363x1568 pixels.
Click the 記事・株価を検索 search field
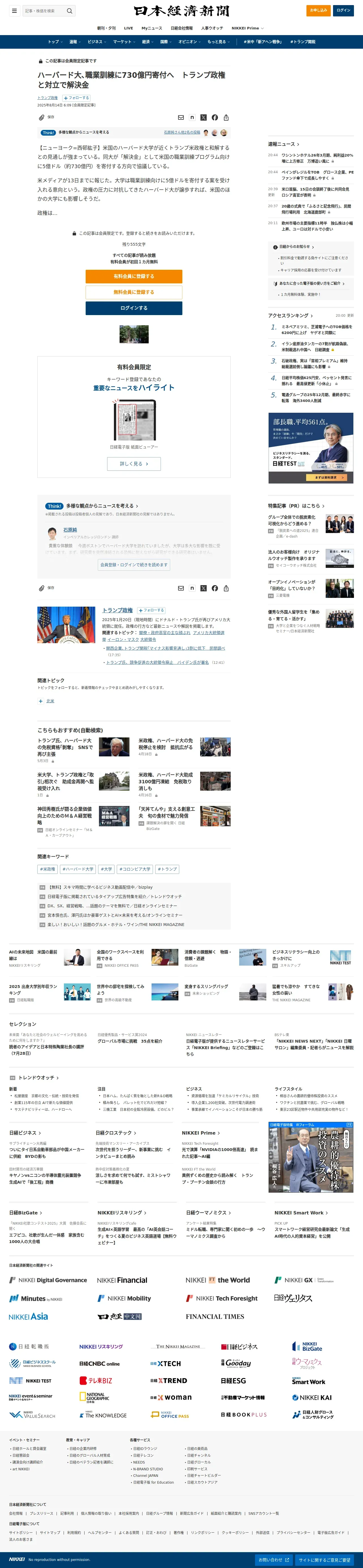44,10
